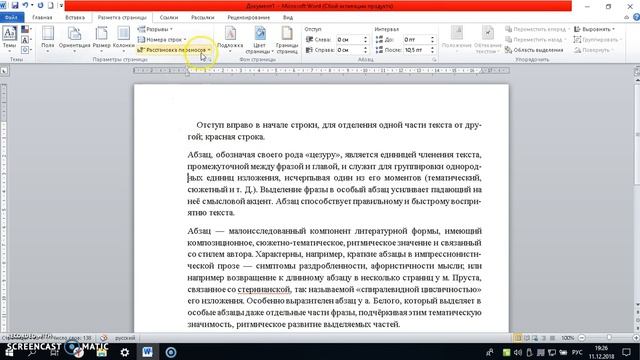Click Save in the quick access toolbar
Viewport: 640px width, 360px height.
[15, 6]
